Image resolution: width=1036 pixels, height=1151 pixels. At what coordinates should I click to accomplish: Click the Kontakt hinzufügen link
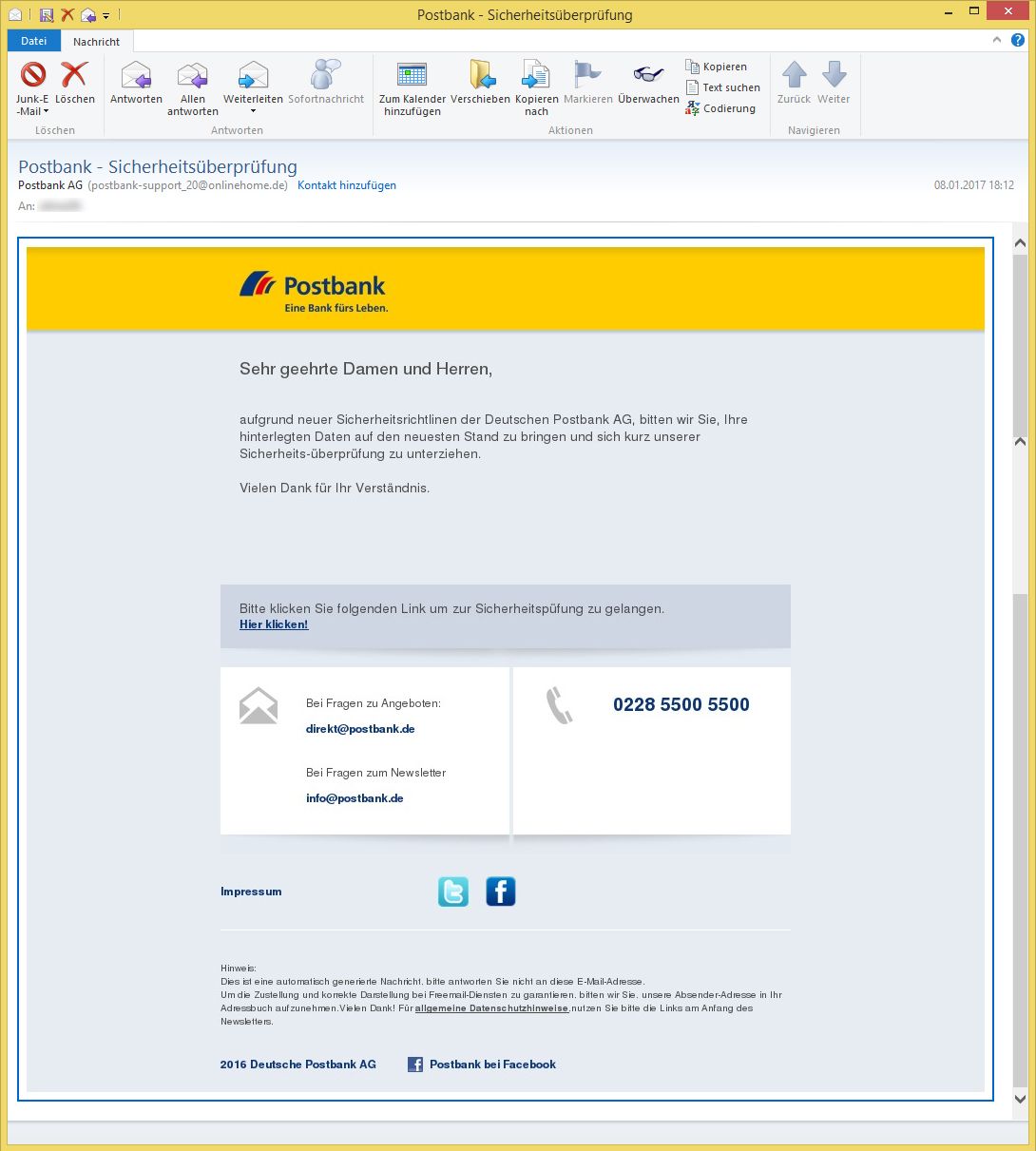[347, 185]
